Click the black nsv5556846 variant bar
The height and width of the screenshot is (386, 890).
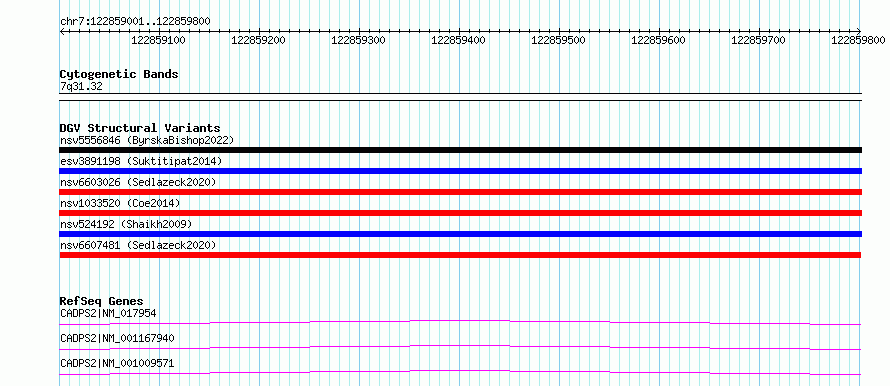(460, 150)
